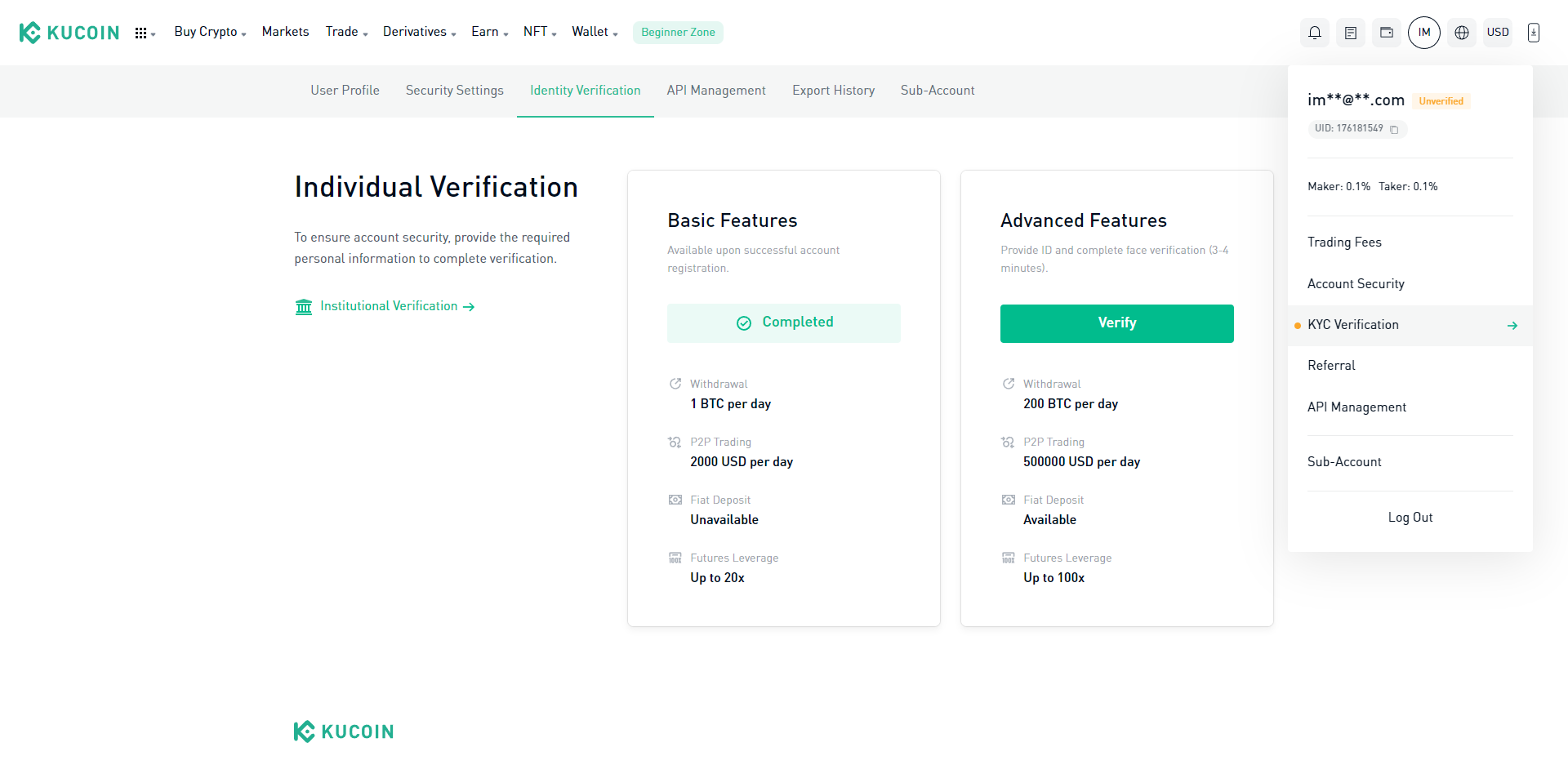Click the 'Up to 20x' value
This screenshot has width=1568, height=765.
pos(717,578)
